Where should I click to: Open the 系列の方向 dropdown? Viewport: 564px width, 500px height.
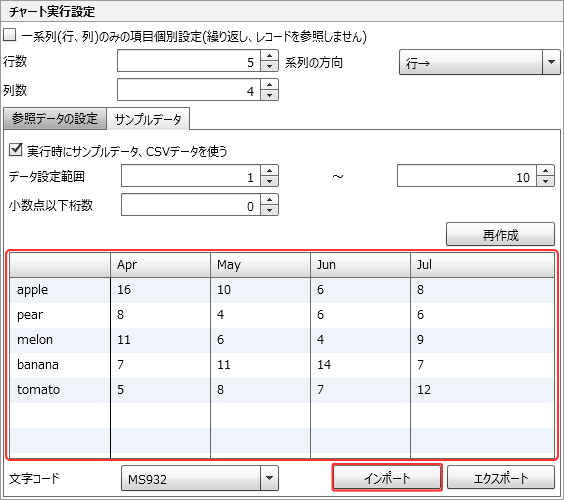click(479, 62)
